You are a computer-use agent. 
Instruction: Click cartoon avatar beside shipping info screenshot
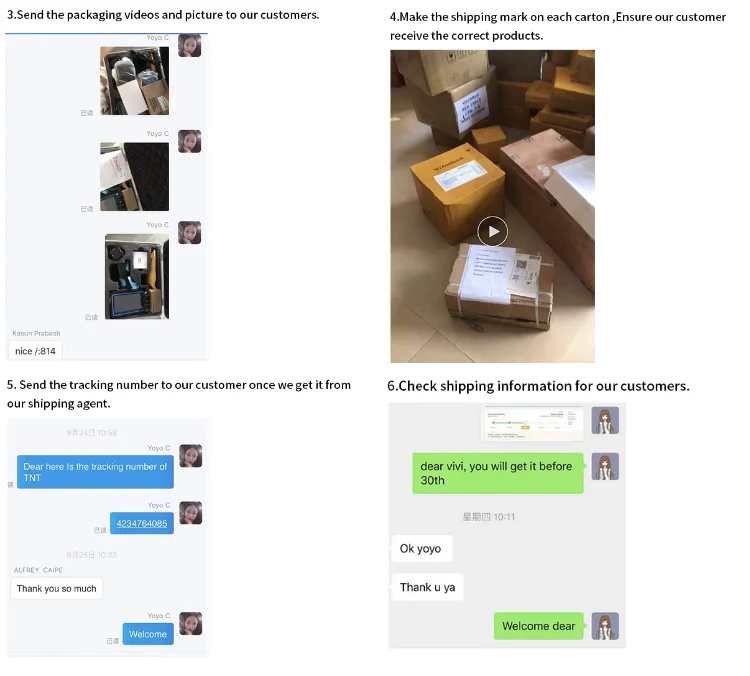click(x=605, y=421)
